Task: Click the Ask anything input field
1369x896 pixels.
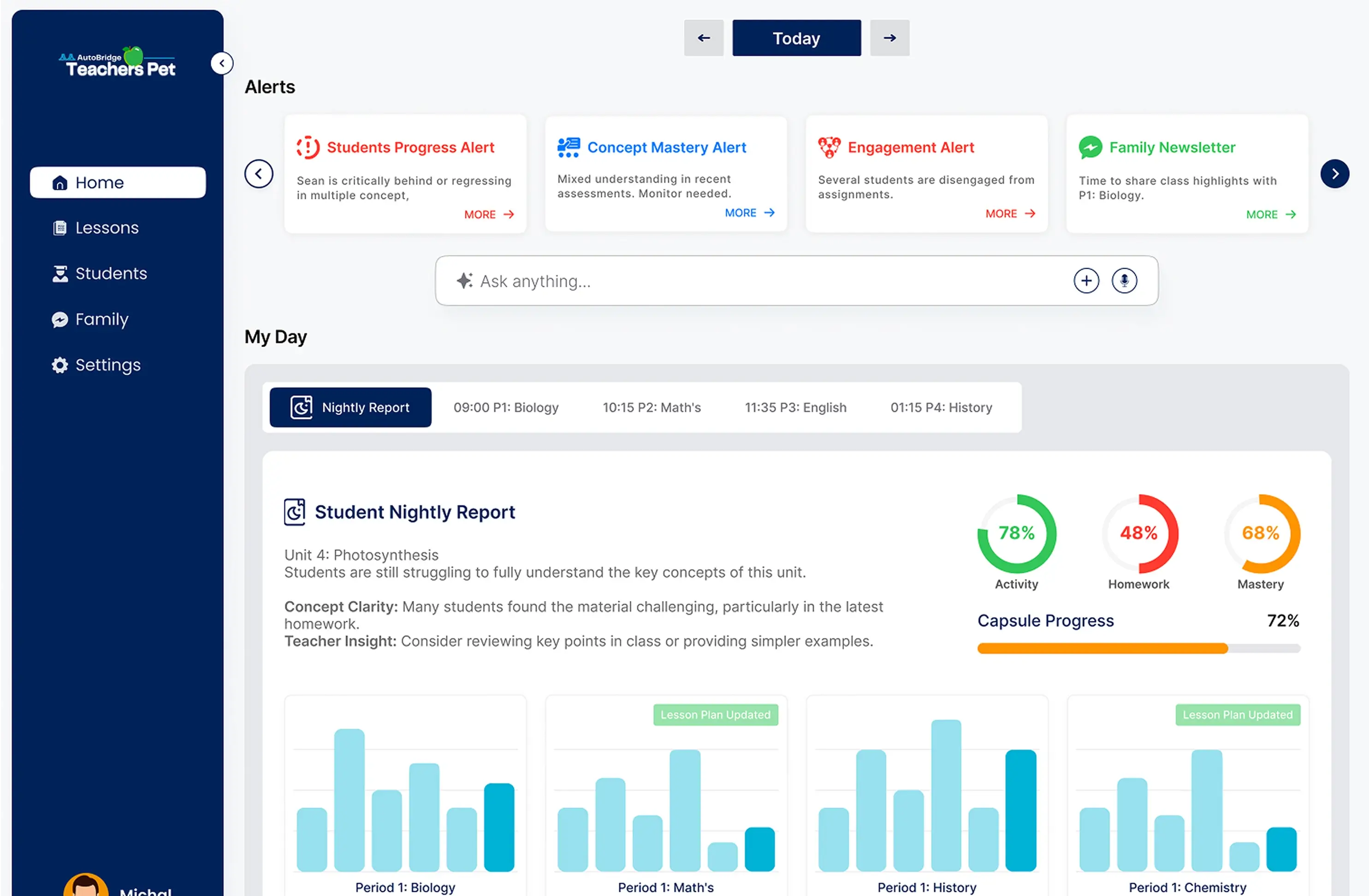Action: click(797, 281)
